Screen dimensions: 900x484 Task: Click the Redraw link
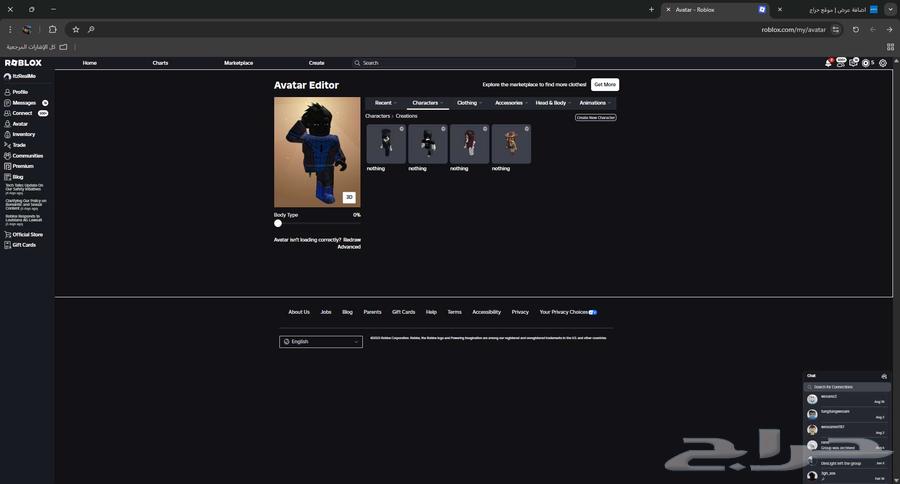click(352, 240)
